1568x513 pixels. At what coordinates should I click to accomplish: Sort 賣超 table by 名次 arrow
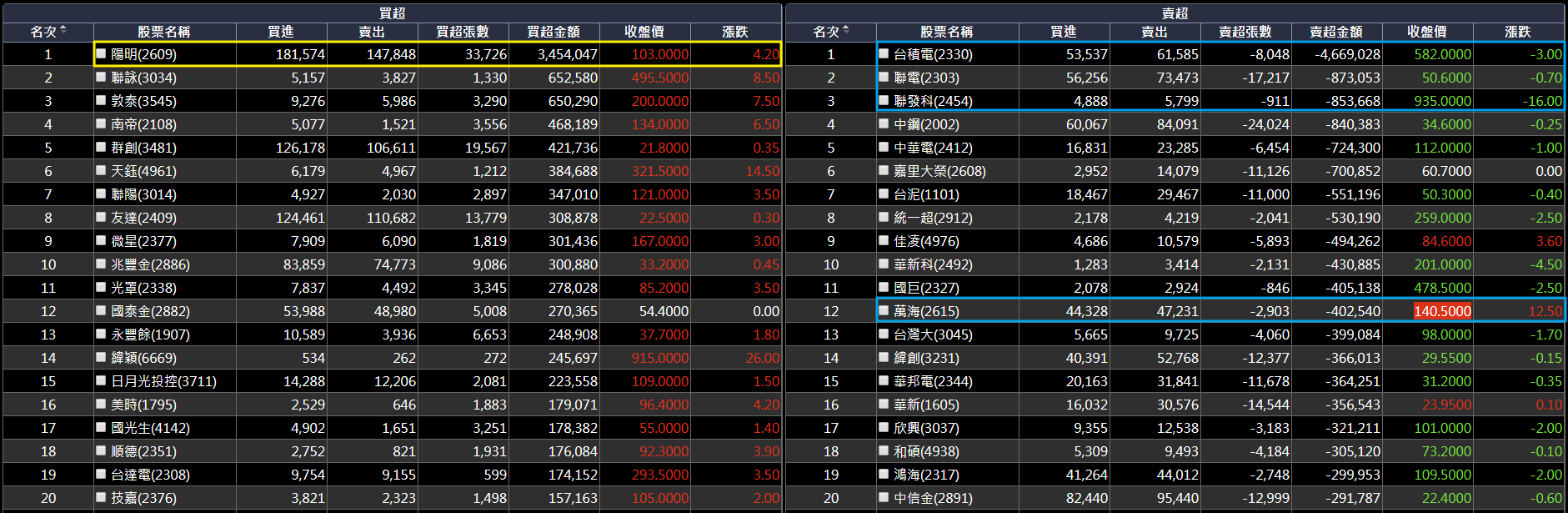846,31
